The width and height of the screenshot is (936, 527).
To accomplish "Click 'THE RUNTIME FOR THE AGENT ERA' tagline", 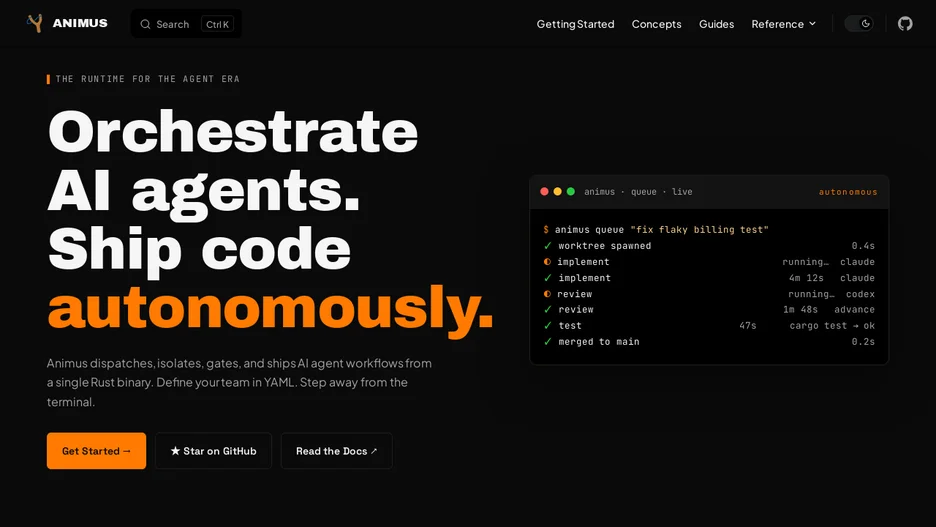I will pos(147,79).
